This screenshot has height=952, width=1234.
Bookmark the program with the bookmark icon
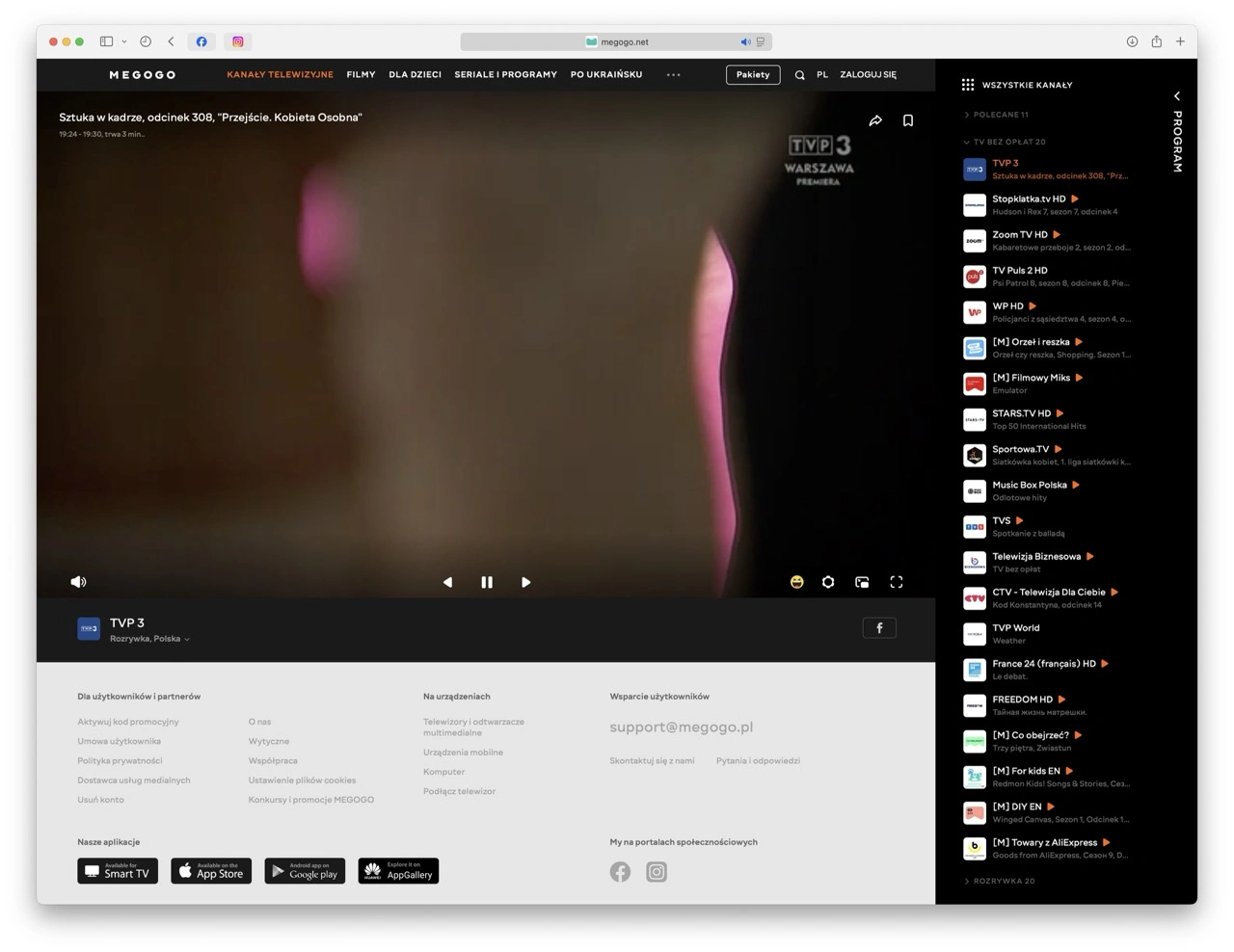pyautogui.click(x=908, y=120)
